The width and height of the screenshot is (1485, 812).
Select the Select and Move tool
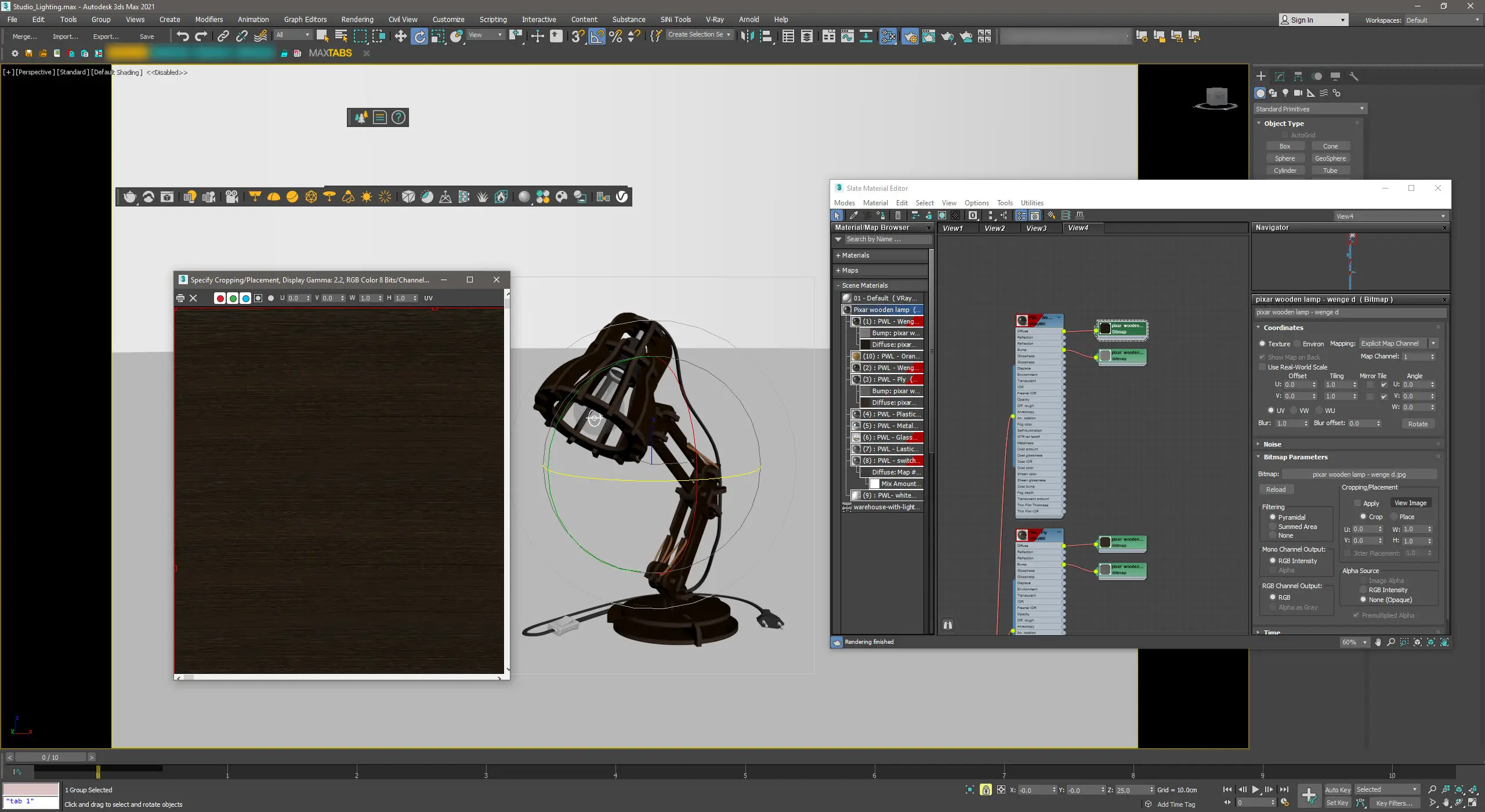pos(400,37)
